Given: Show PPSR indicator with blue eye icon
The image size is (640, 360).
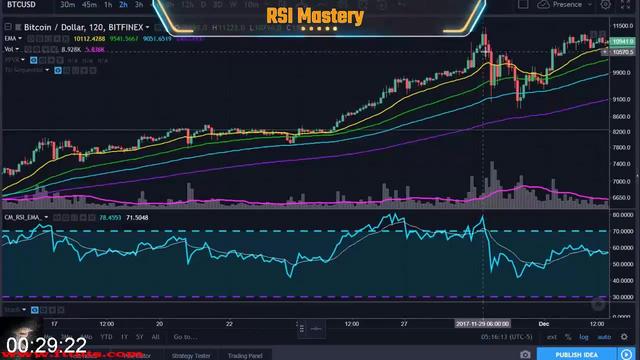Looking at the screenshot, I should (34, 60).
